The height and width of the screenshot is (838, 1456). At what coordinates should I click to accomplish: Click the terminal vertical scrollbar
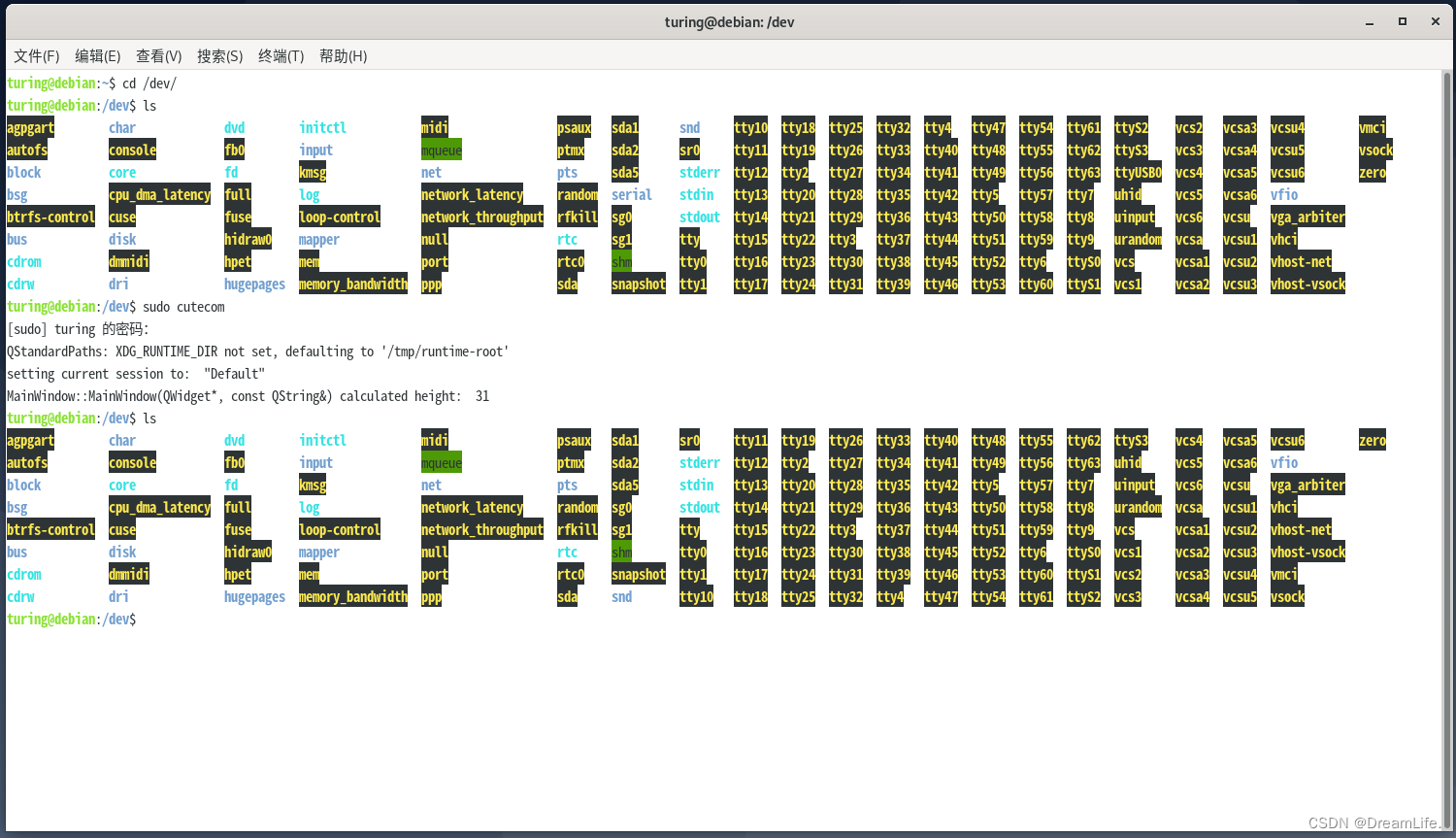1446,451
